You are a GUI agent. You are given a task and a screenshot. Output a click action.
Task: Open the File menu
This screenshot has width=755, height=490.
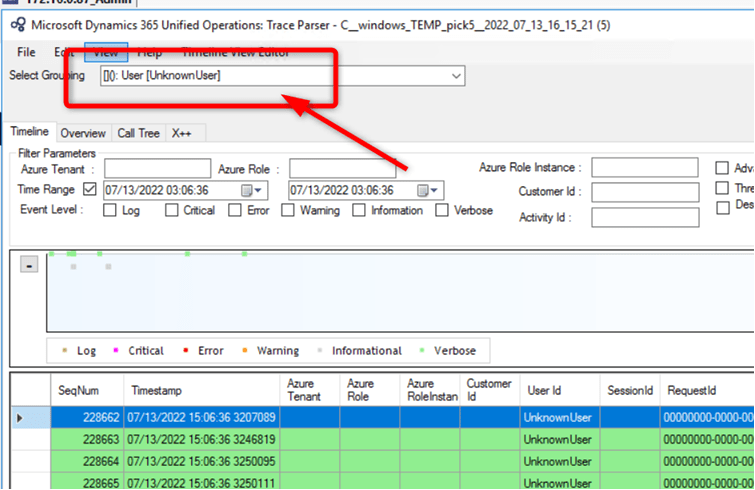26,52
